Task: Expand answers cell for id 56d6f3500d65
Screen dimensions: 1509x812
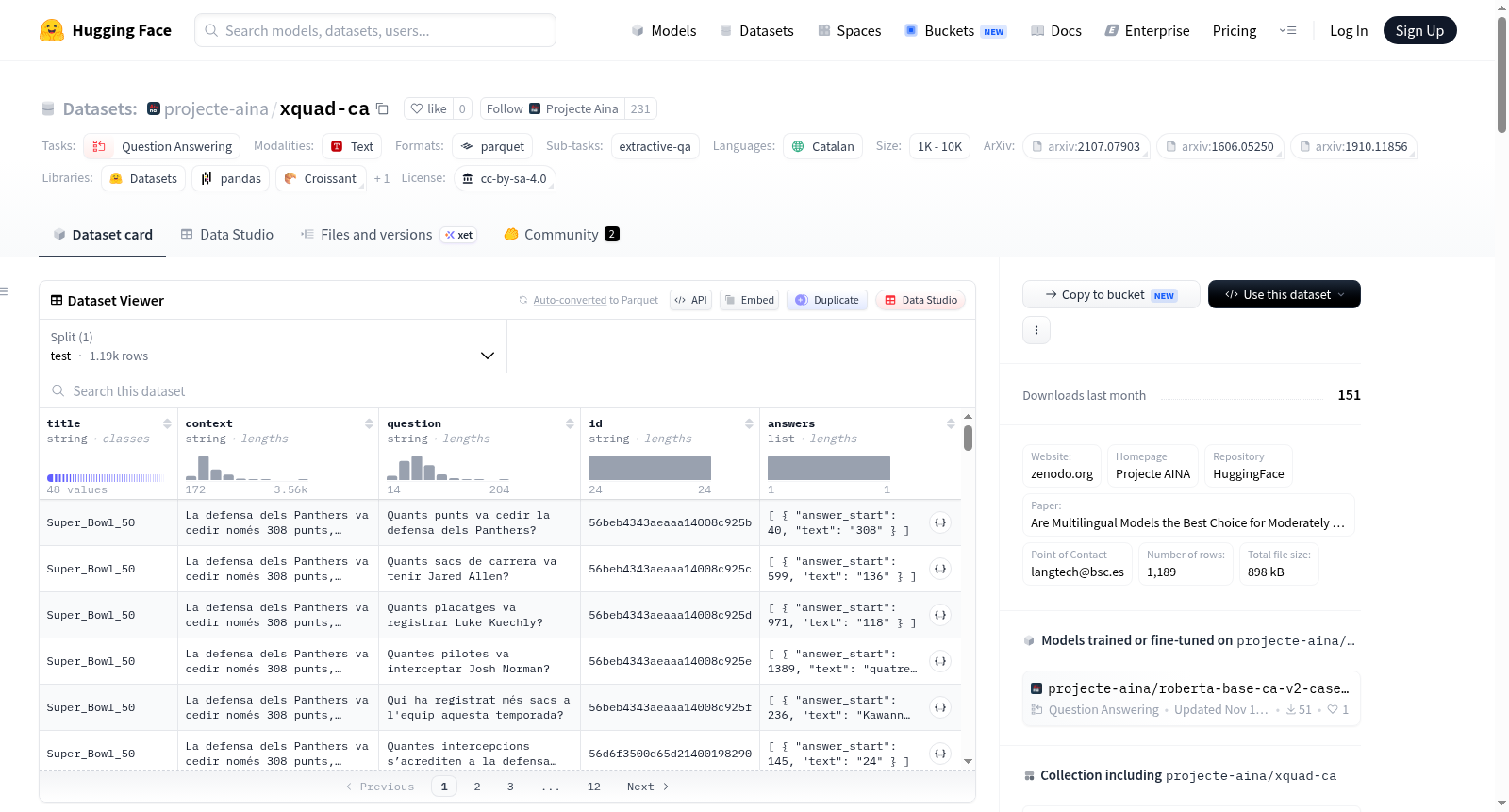Action: 940,754
